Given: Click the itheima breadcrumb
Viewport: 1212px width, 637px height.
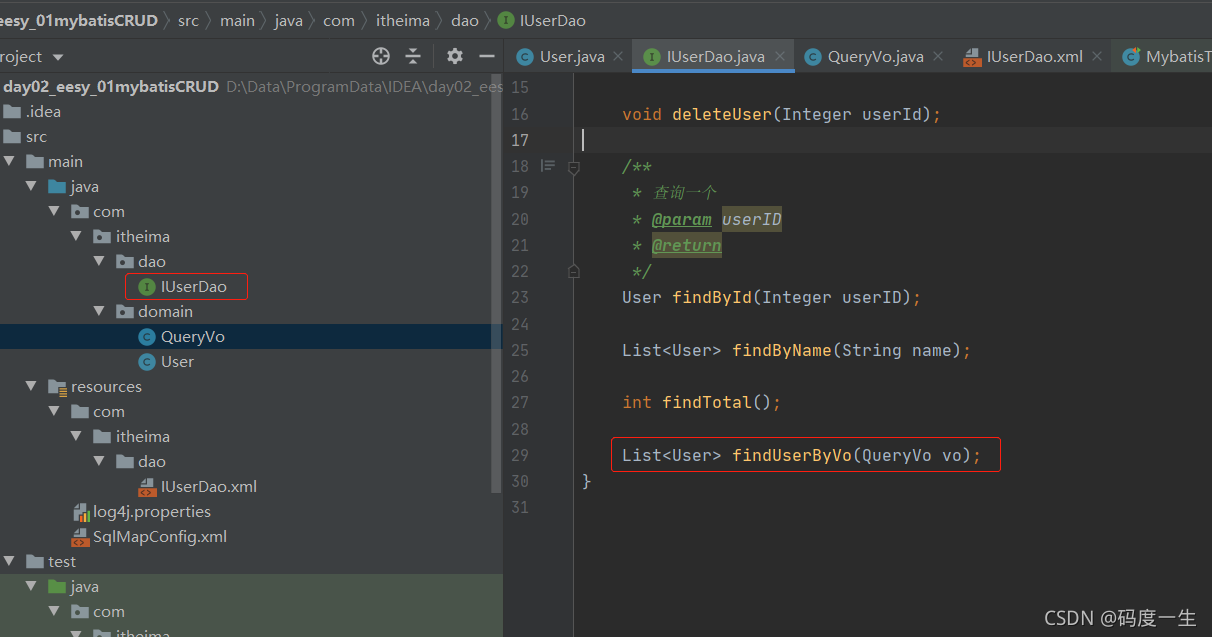Looking at the screenshot, I should (x=403, y=20).
